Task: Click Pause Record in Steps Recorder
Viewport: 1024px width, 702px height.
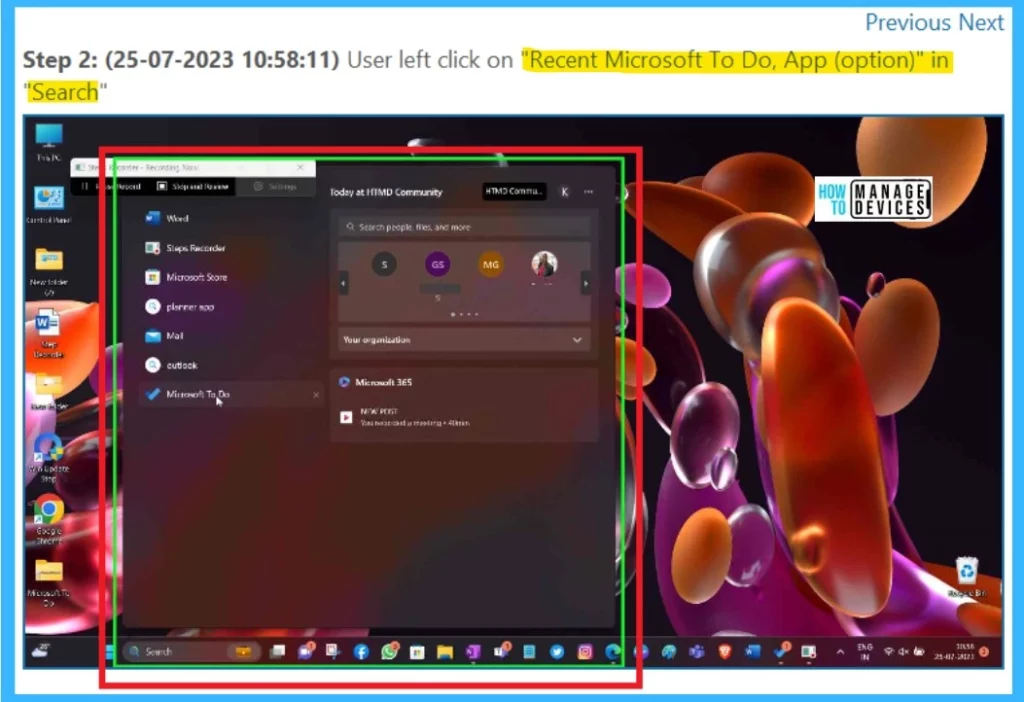Action: click(112, 187)
